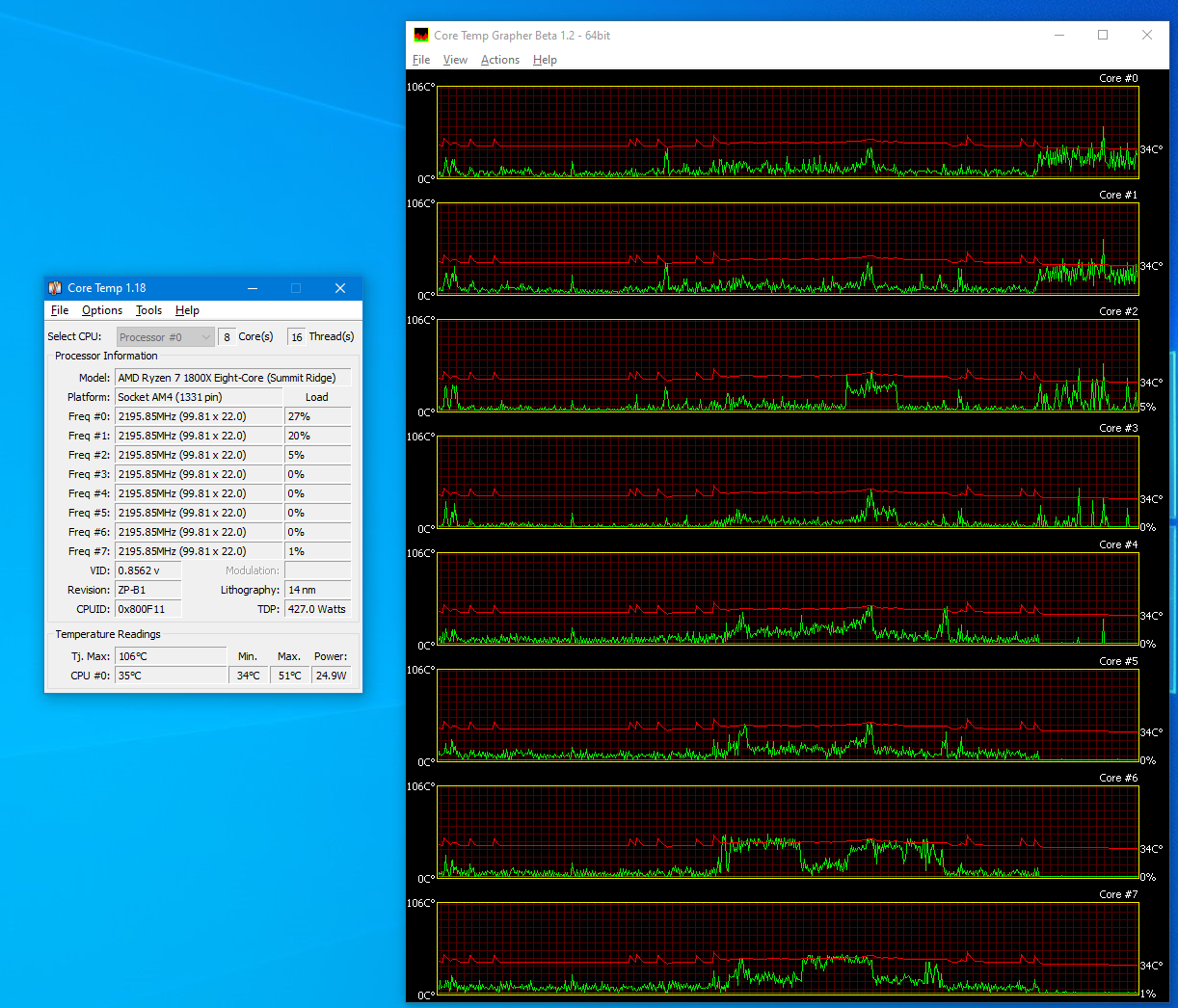Screen dimensions: 1178x1008
Task: Click the Core #1 graph
Action: [x=788, y=249]
